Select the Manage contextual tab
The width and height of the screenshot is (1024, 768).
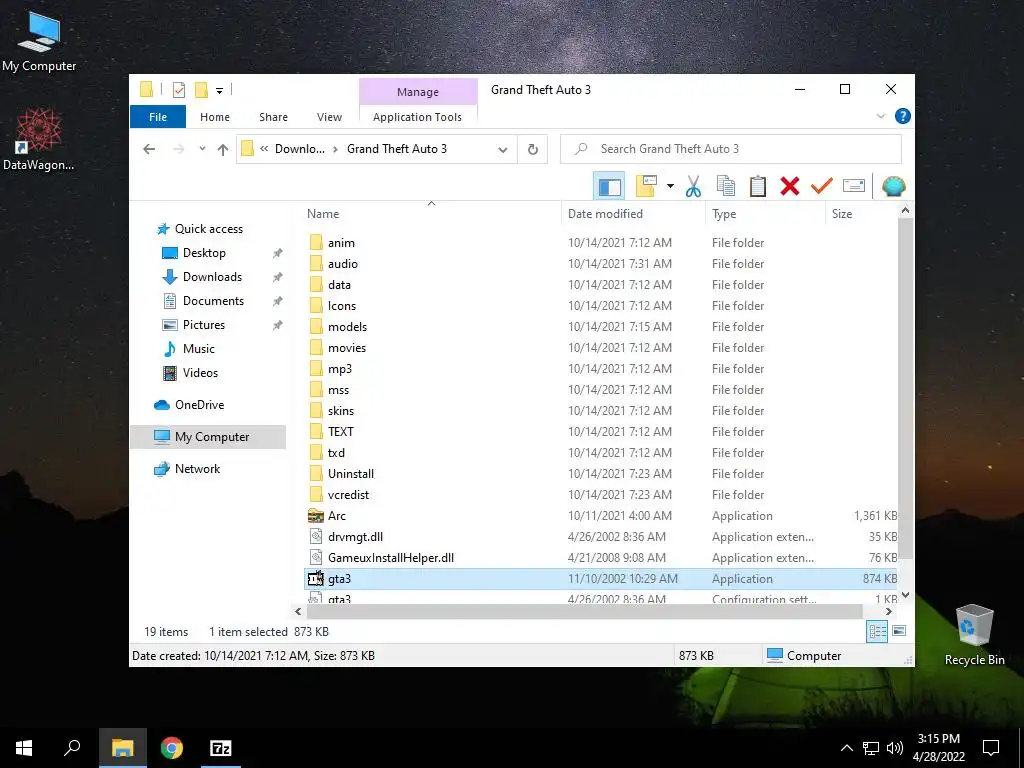point(418,92)
